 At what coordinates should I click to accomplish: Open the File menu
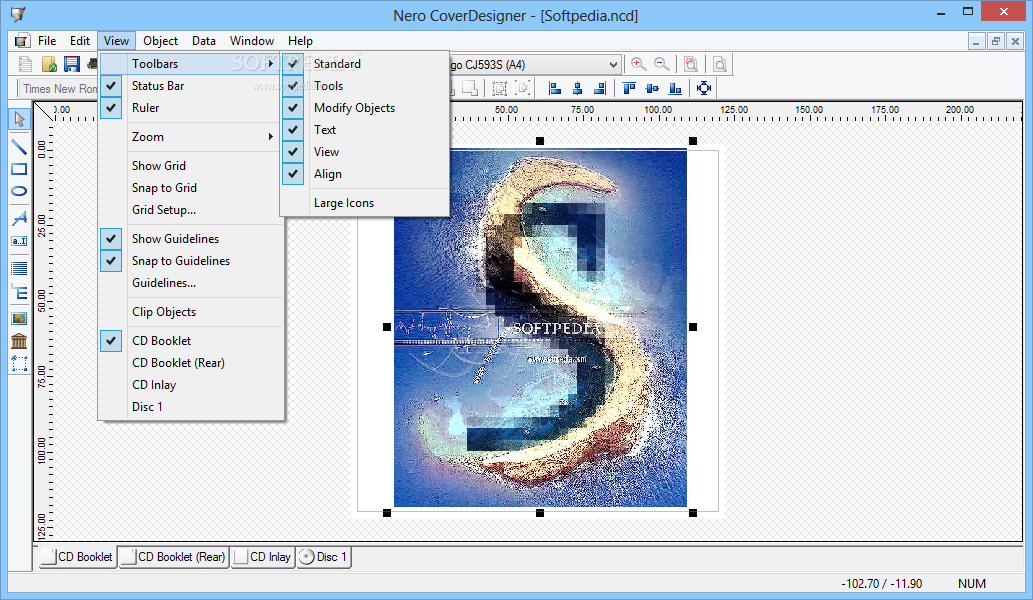point(47,41)
